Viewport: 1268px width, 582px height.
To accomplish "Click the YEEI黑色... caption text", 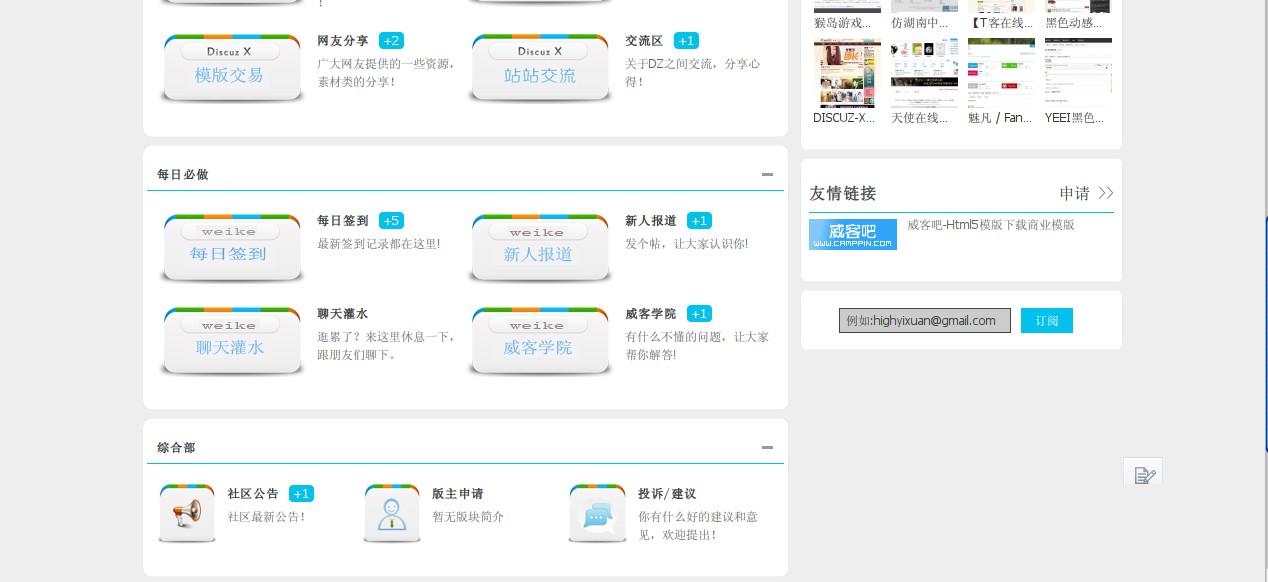I will click(x=1074, y=118).
